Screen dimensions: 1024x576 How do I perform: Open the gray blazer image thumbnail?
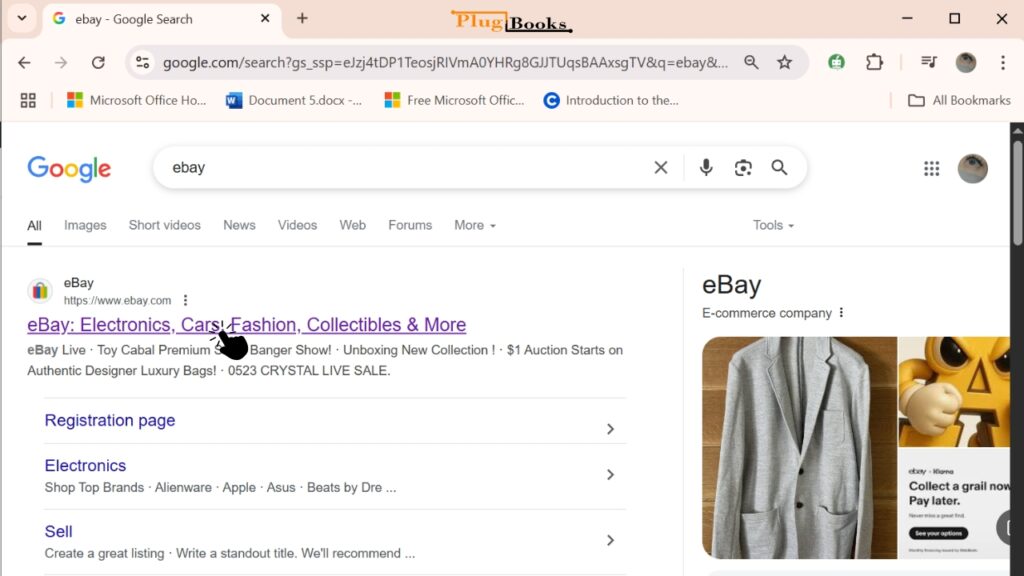pyautogui.click(x=799, y=447)
